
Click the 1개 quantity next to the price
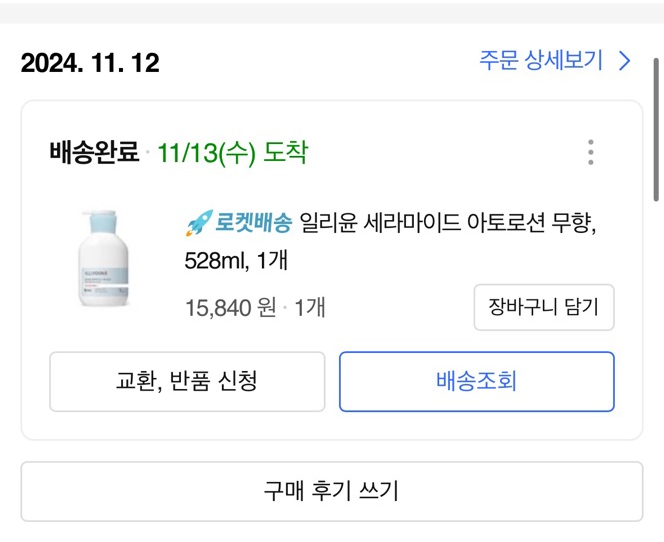(309, 307)
